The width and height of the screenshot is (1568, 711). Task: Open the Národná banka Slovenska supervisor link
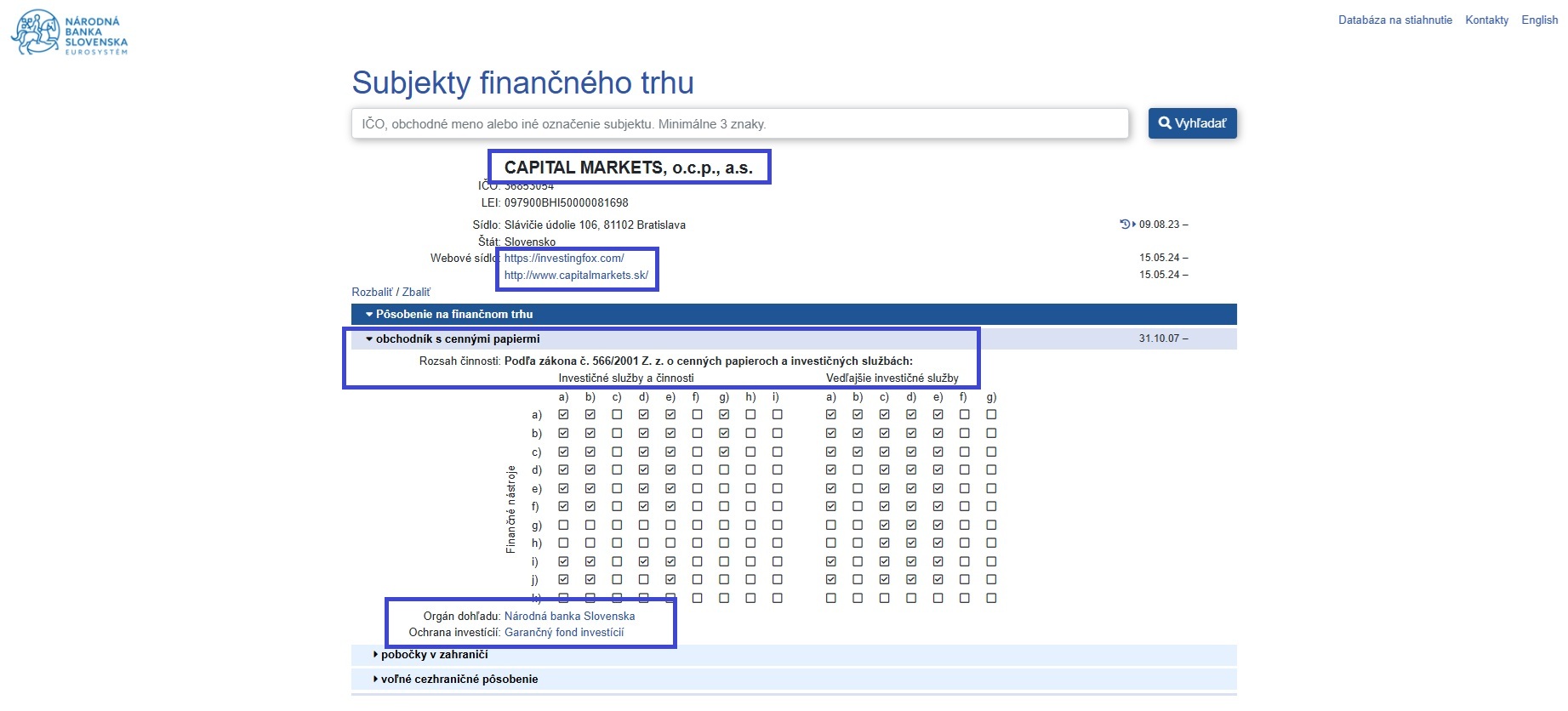(569, 617)
